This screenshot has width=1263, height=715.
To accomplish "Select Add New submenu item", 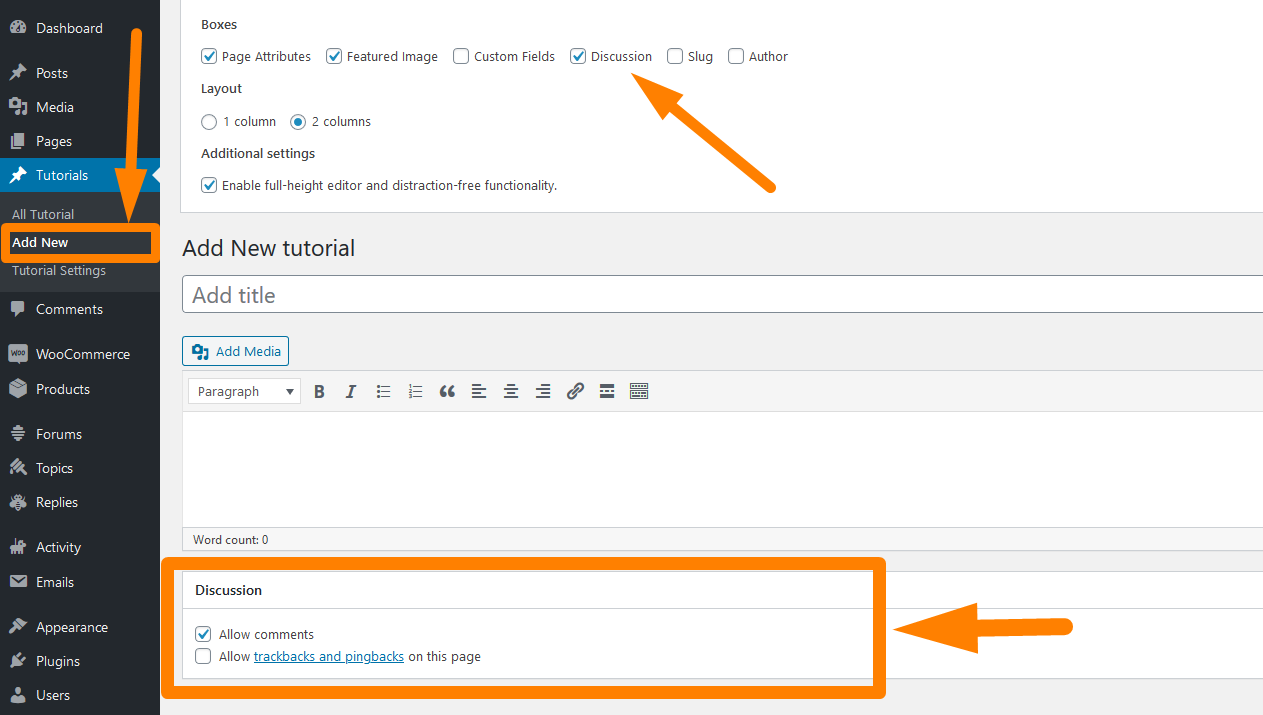I will [x=40, y=242].
